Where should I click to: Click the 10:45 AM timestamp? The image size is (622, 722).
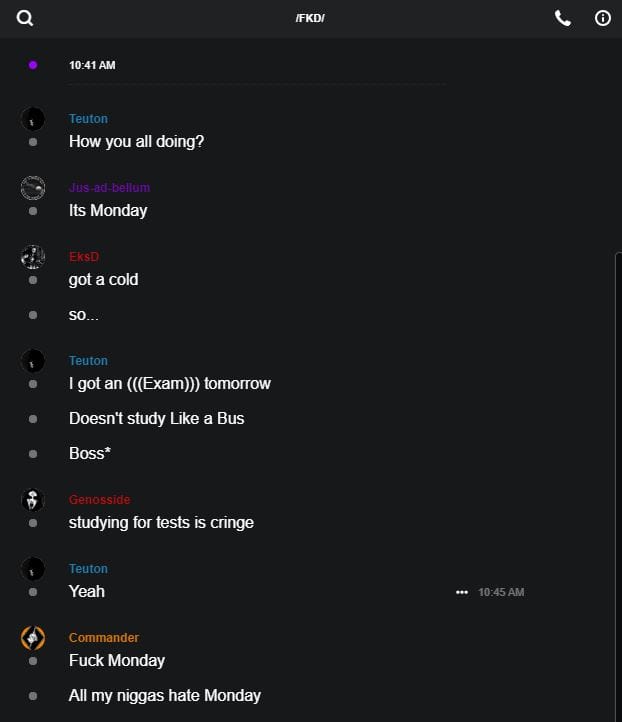(x=501, y=592)
